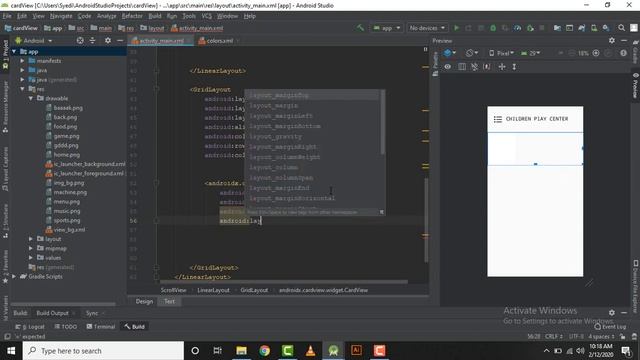This screenshot has width=640, height=360.
Task: Open Search Everywhere magnifier icon
Action: click(x=621, y=28)
